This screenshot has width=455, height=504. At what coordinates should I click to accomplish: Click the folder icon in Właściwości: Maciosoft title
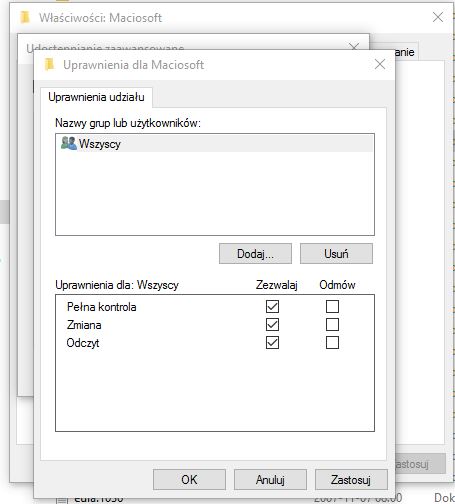(25, 17)
